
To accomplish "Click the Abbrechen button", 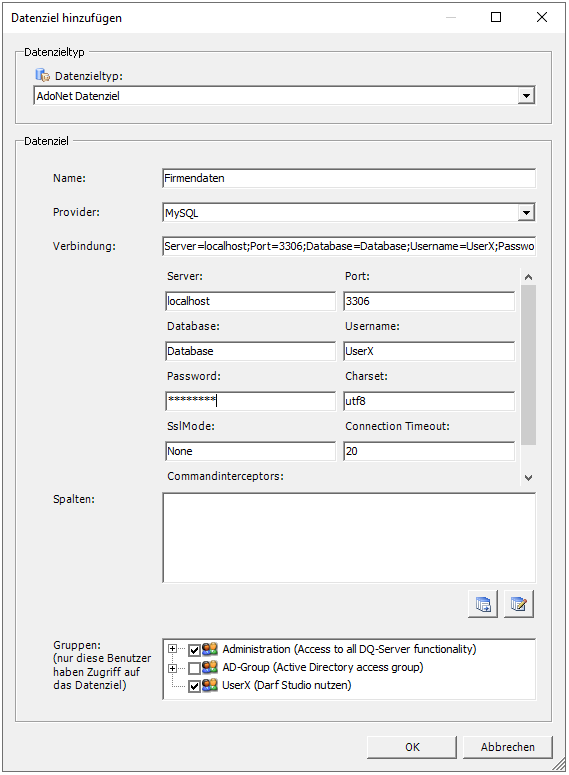I will point(508,747).
